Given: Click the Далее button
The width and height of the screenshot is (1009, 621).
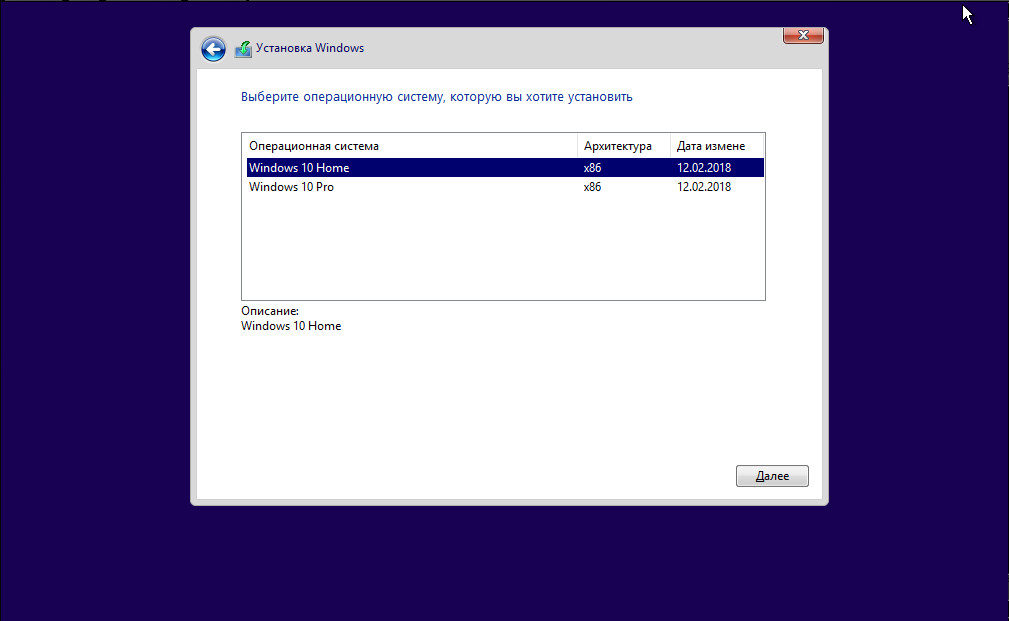Looking at the screenshot, I should coord(772,476).
